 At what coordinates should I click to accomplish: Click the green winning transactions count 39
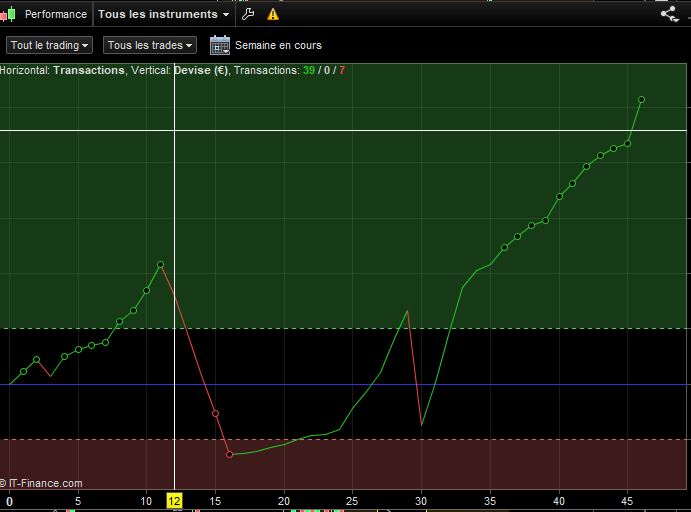pyautogui.click(x=309, y=71)
